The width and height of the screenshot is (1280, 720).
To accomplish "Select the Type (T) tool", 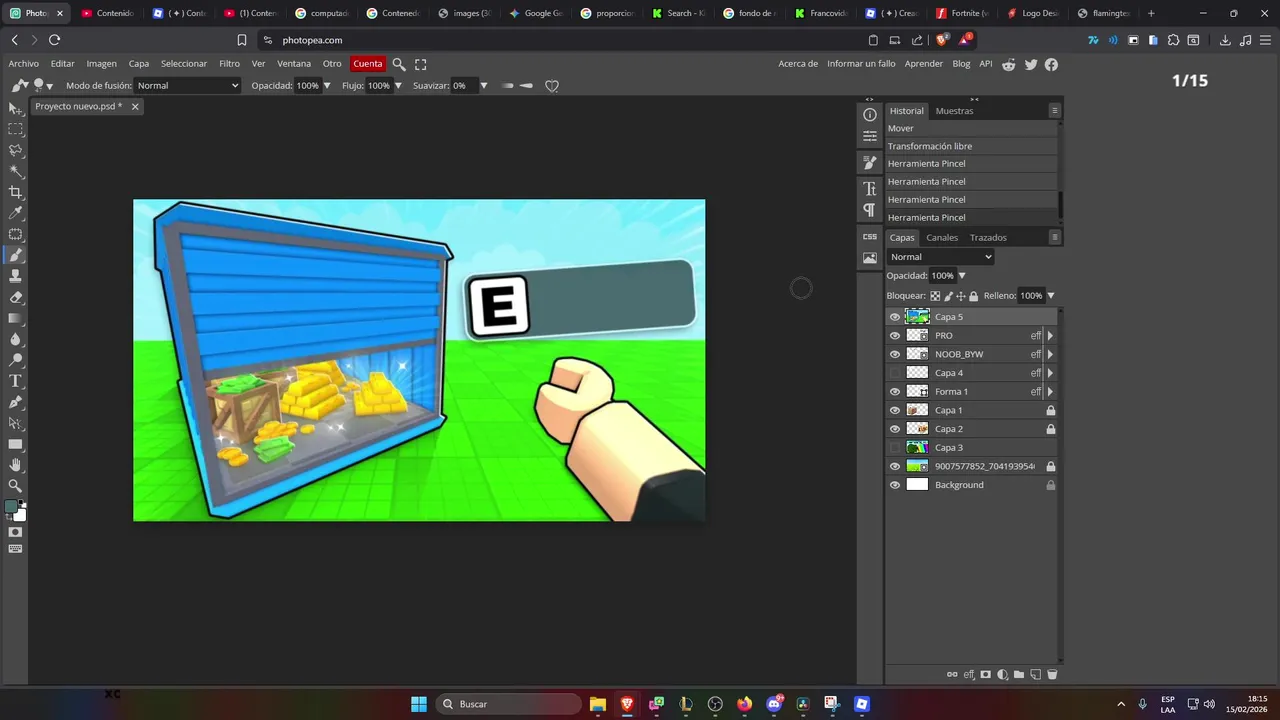I will (x=15, y=381).
